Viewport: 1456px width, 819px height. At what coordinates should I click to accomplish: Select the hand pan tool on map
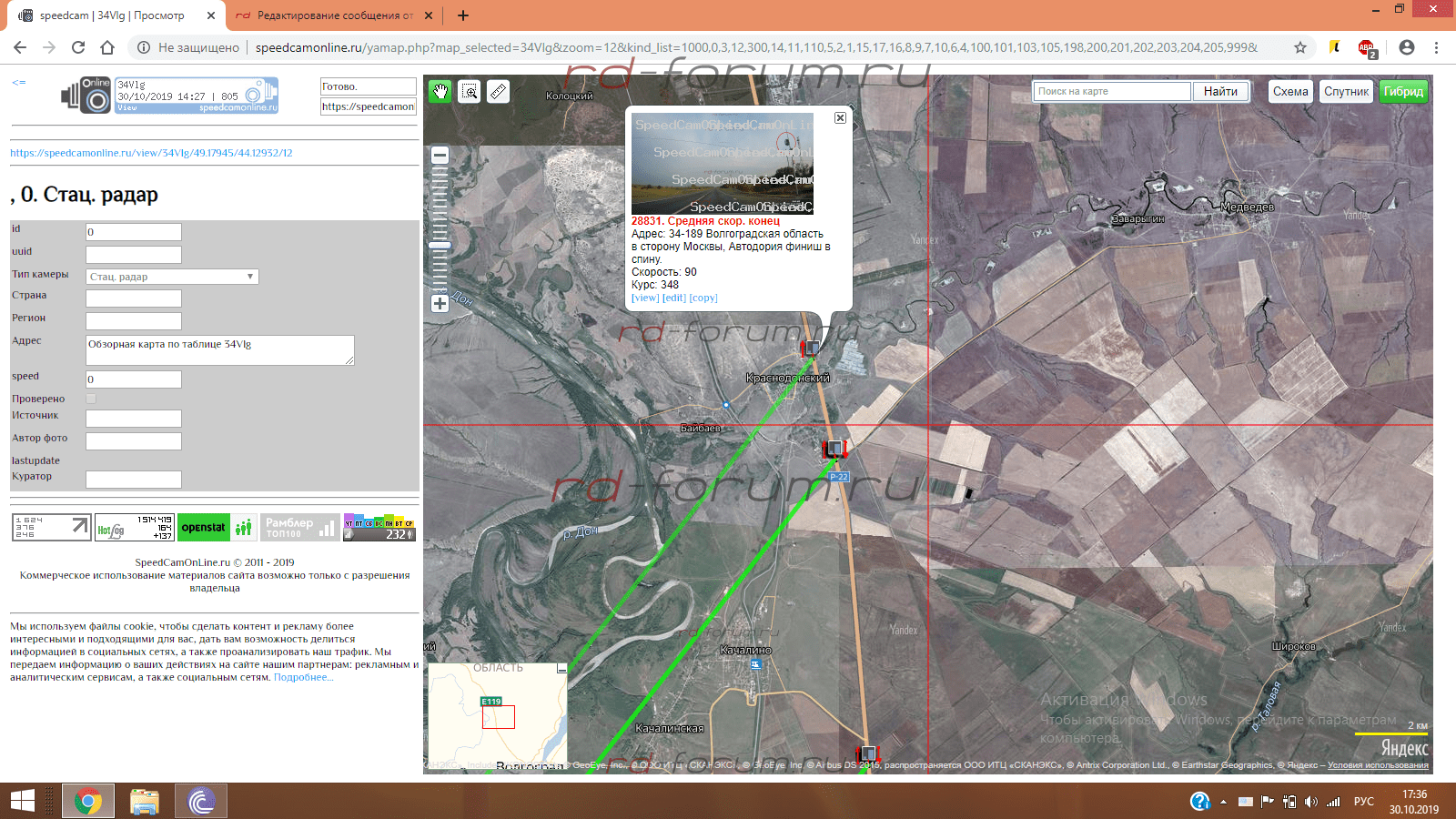tap(440, 91)
